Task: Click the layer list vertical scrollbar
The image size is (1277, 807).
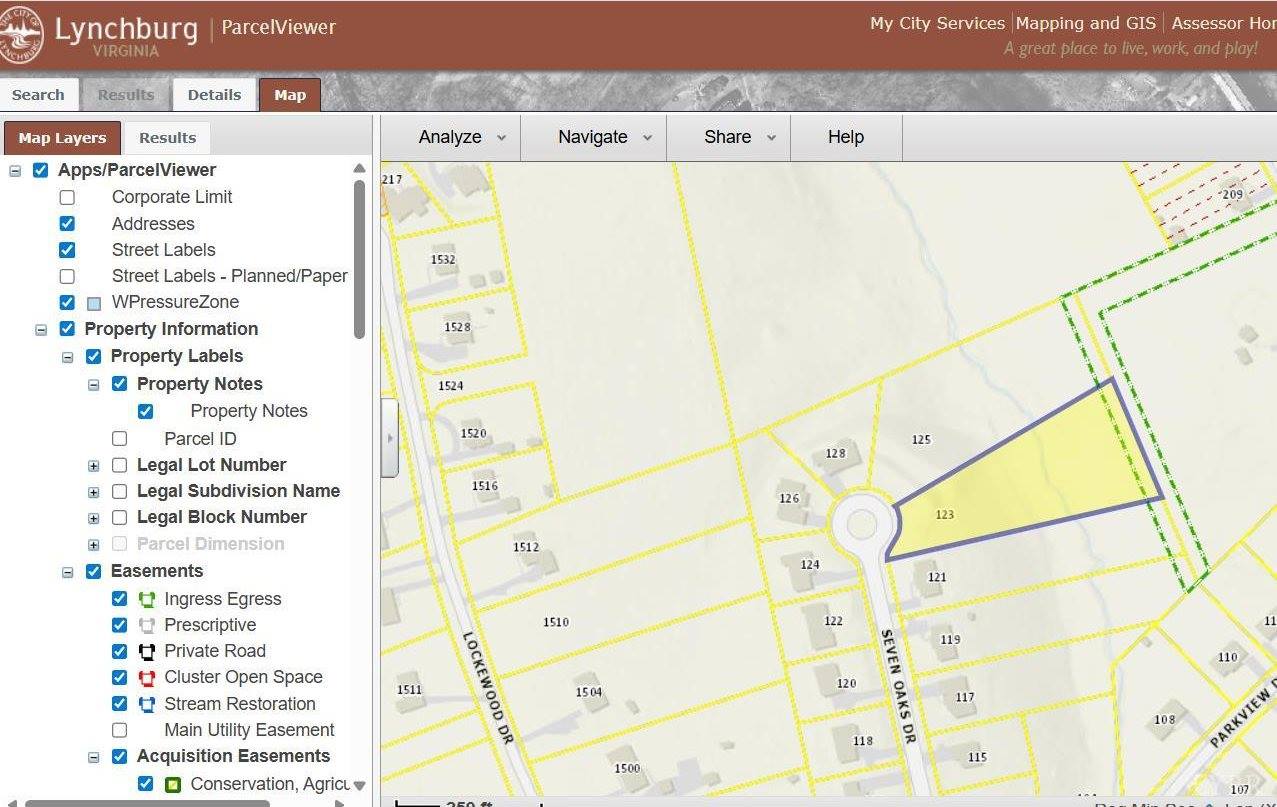Action: click(359, 260)
